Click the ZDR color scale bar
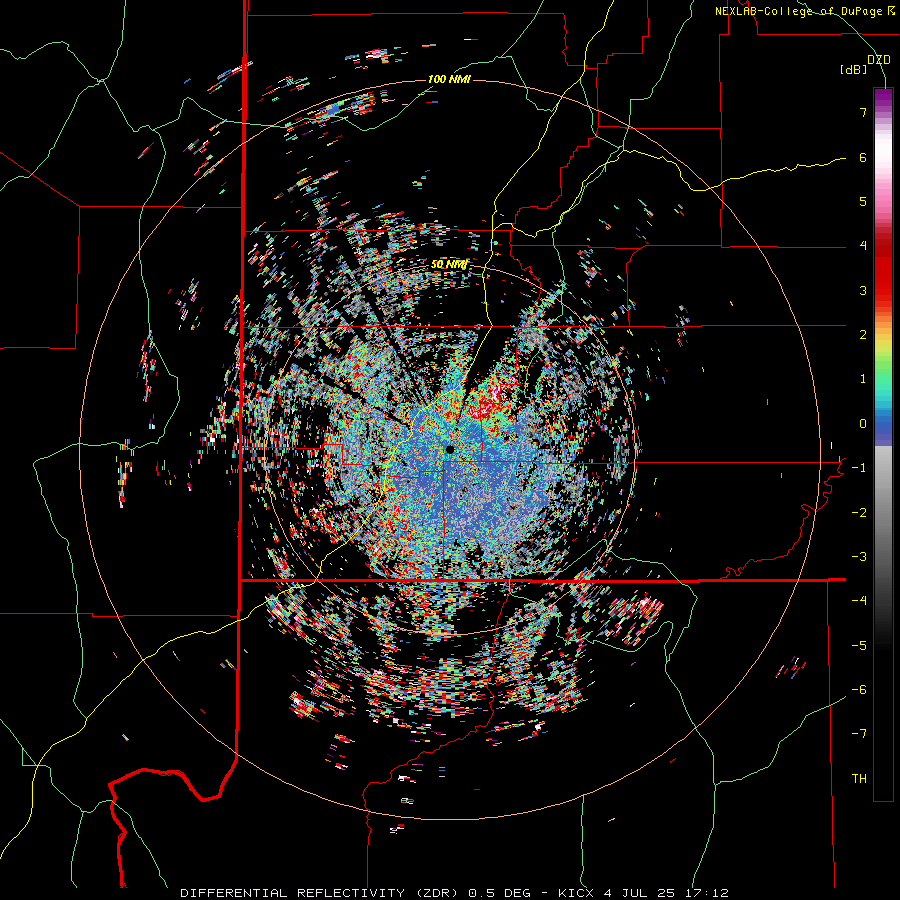This screenshot has height=900, width=900. 883,444
